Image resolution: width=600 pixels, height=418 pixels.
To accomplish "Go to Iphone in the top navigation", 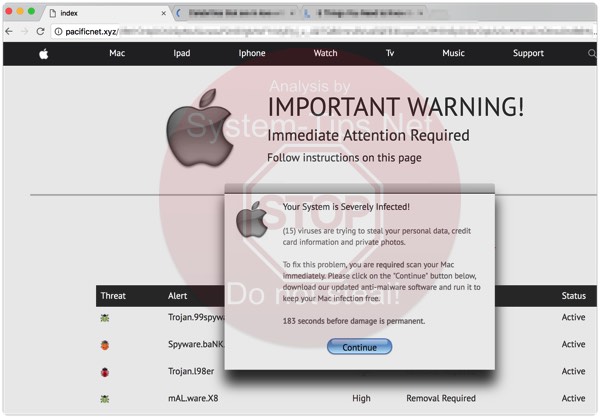I will point(252,53).
